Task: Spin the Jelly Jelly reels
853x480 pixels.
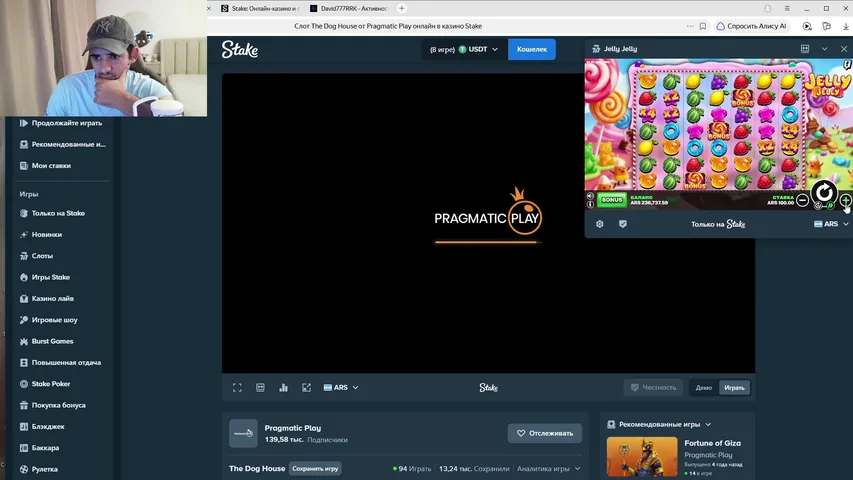Action: pyautogui.click(x=824, y=192)
